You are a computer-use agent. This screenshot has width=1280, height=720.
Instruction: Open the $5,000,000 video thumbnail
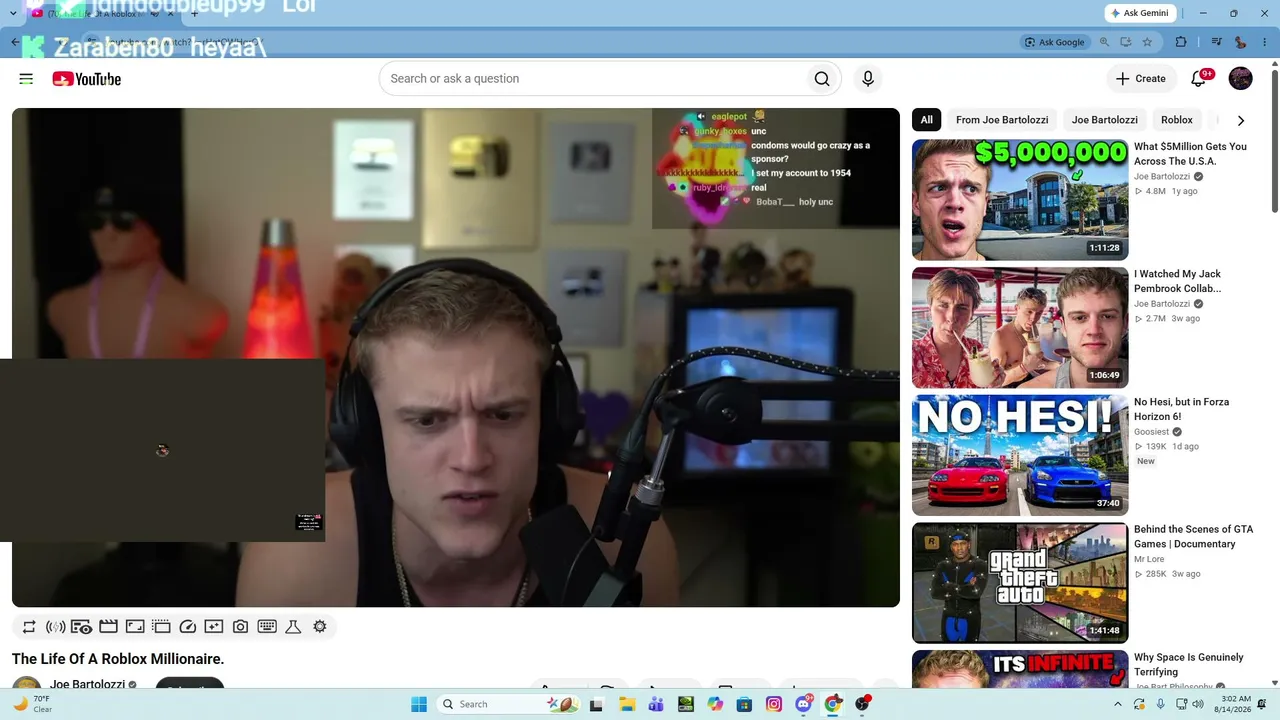pyautogui.click(x=1020, y=200)
